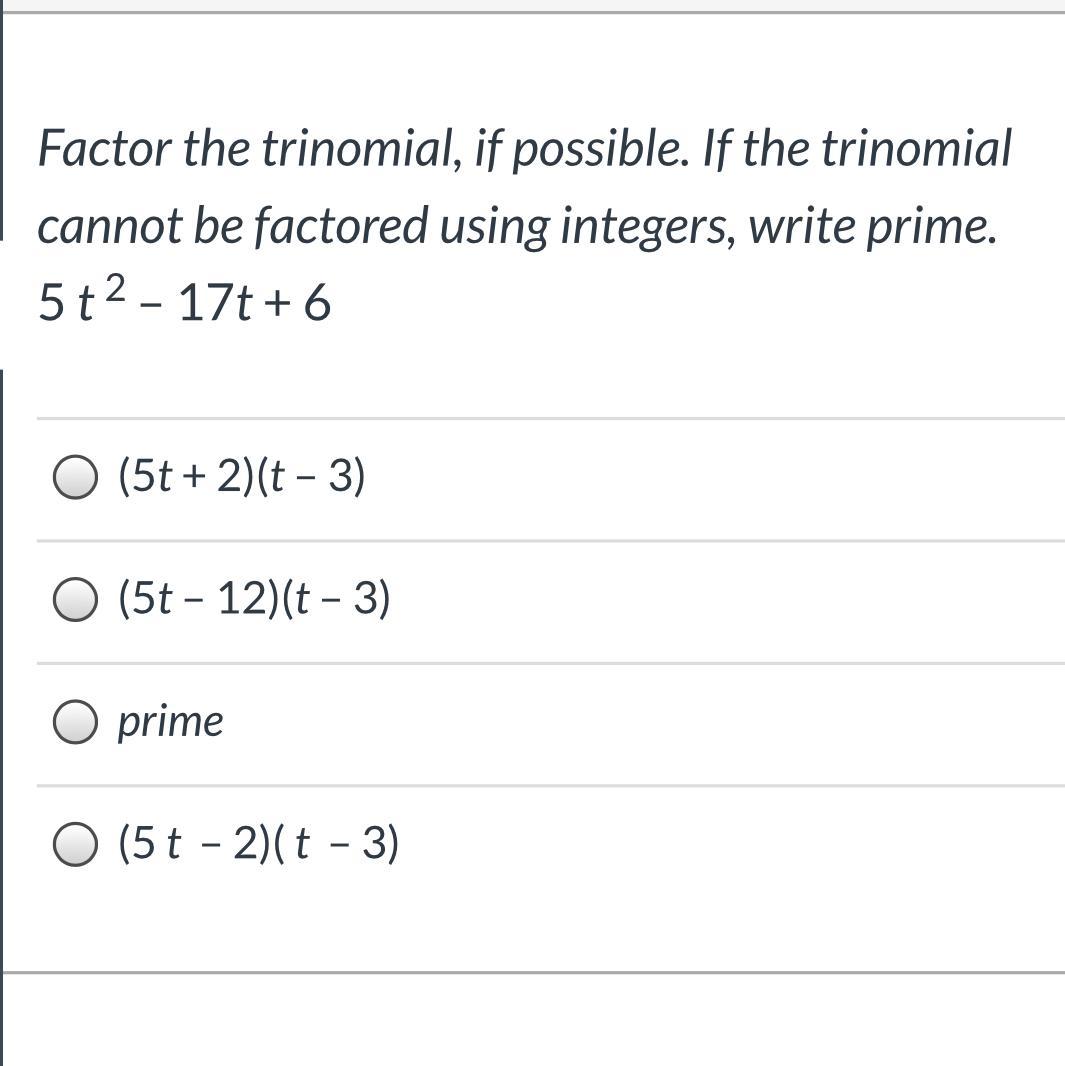1065x1066 pixels.
Task: Click 'write prime.' ending the question
Action: click(x=873, y=226)
